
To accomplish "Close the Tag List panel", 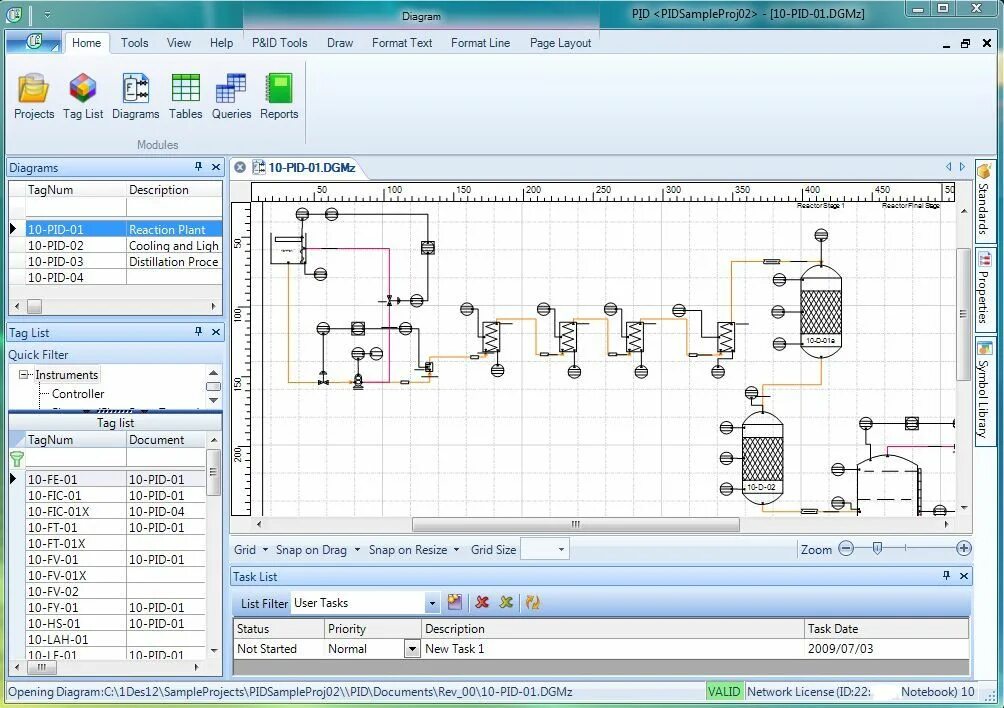I will [216, 332].
